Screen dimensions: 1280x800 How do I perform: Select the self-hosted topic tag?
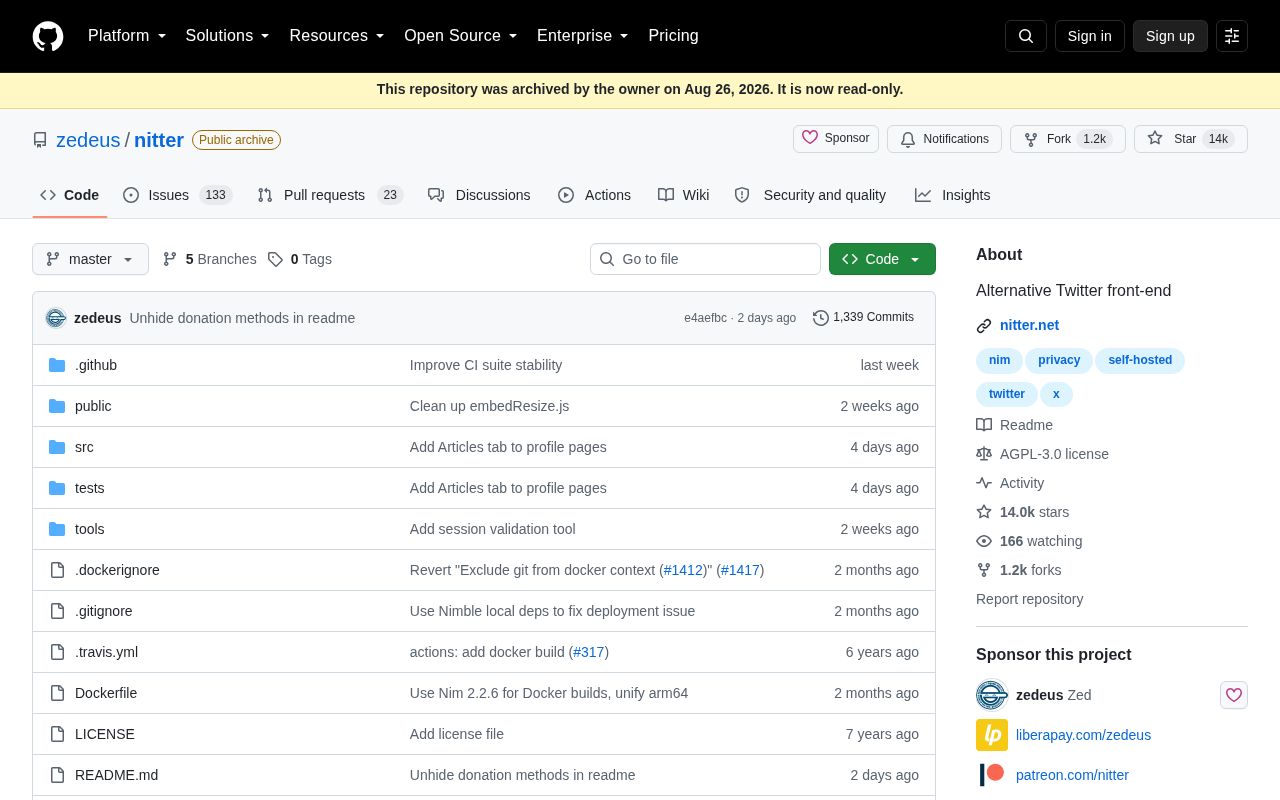[x=1140, y=361]
